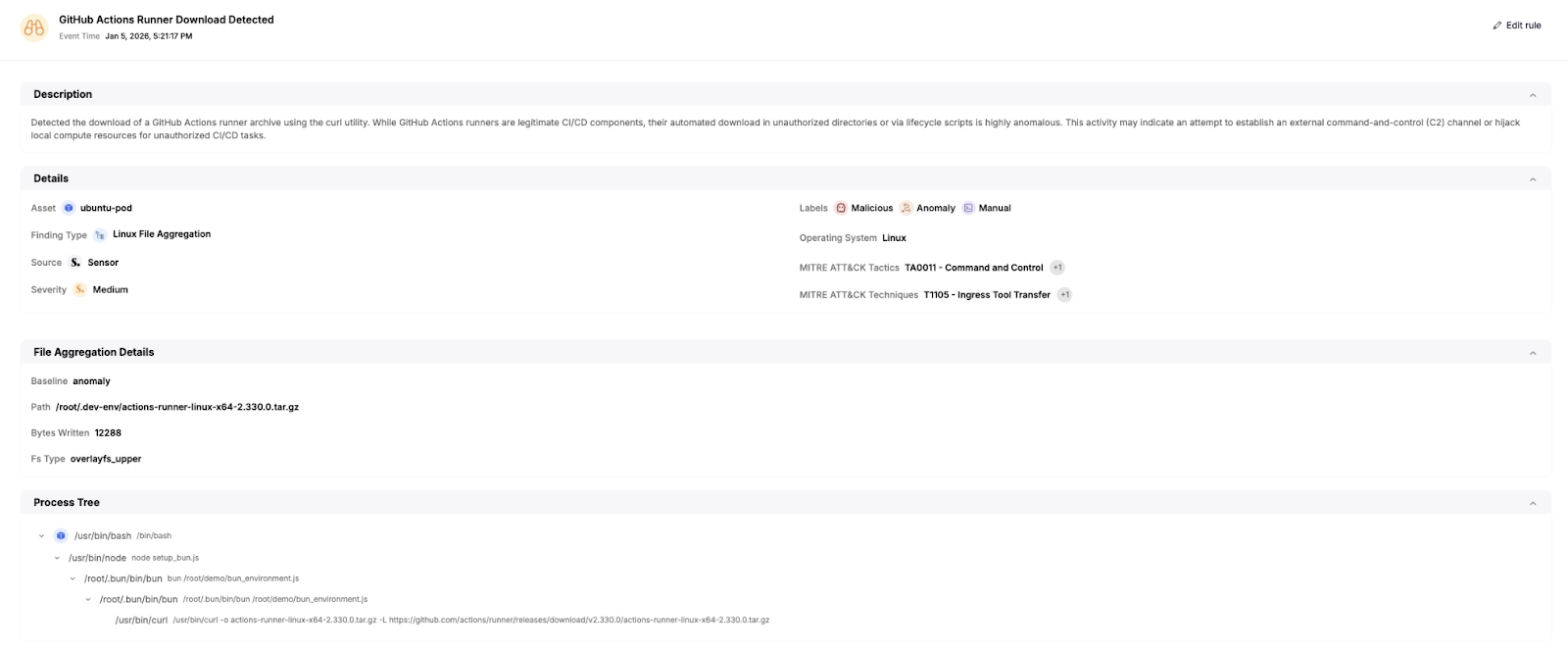This screenshot has width=1568, height=650.
Task: Click the GitHub Actions Runner Download Detected title
Action: point(167,20)
